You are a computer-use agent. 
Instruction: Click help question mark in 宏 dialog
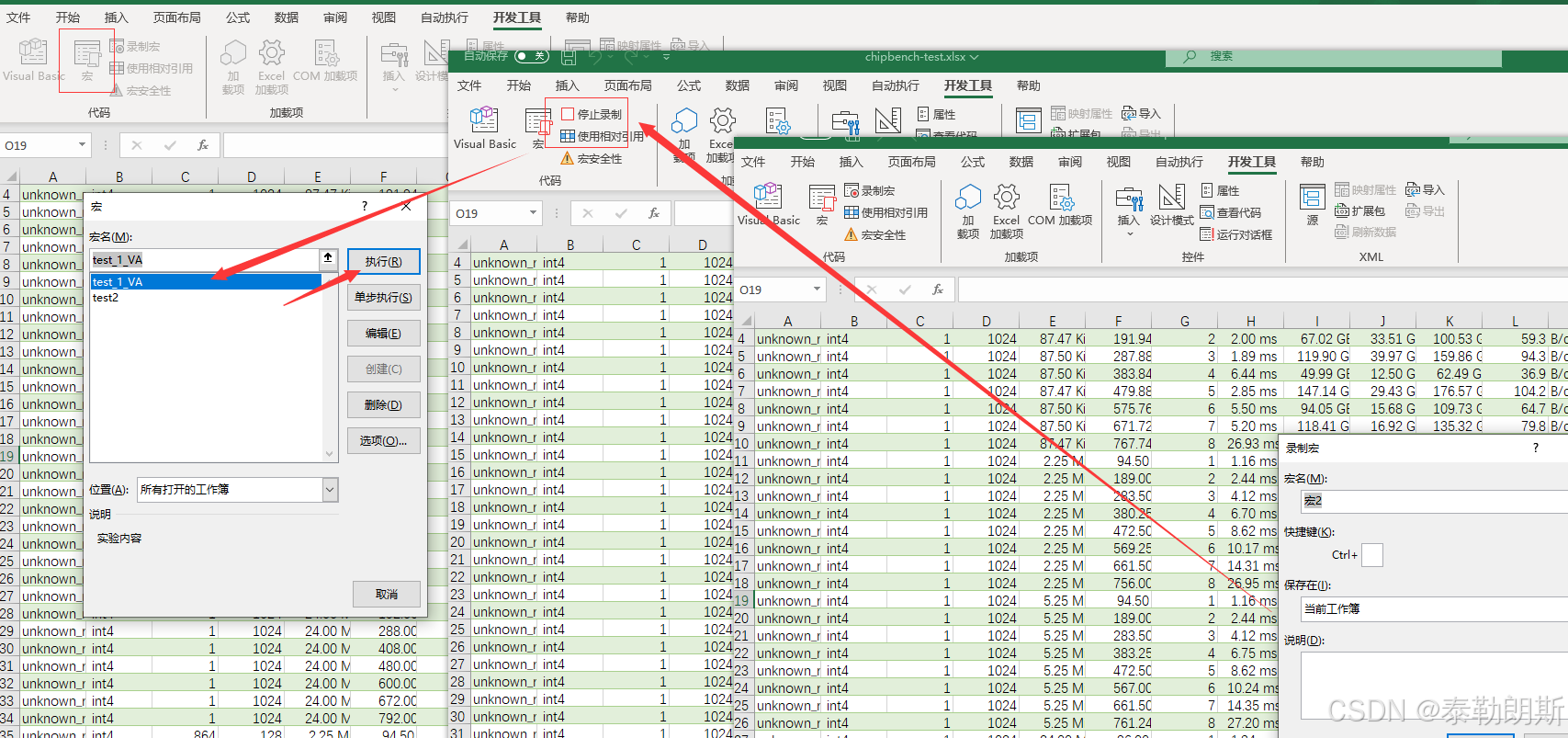pyautogui.click(x=365, y=206)
